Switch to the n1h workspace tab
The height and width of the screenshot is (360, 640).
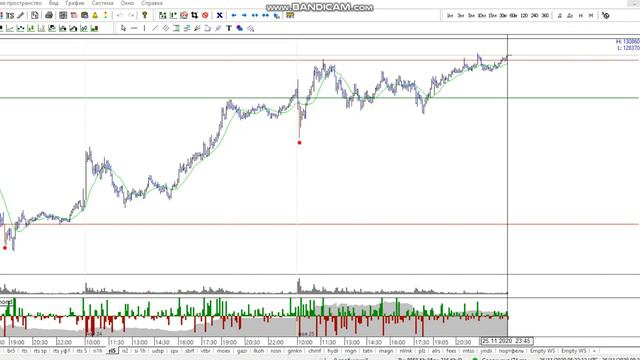coord(97,351)
